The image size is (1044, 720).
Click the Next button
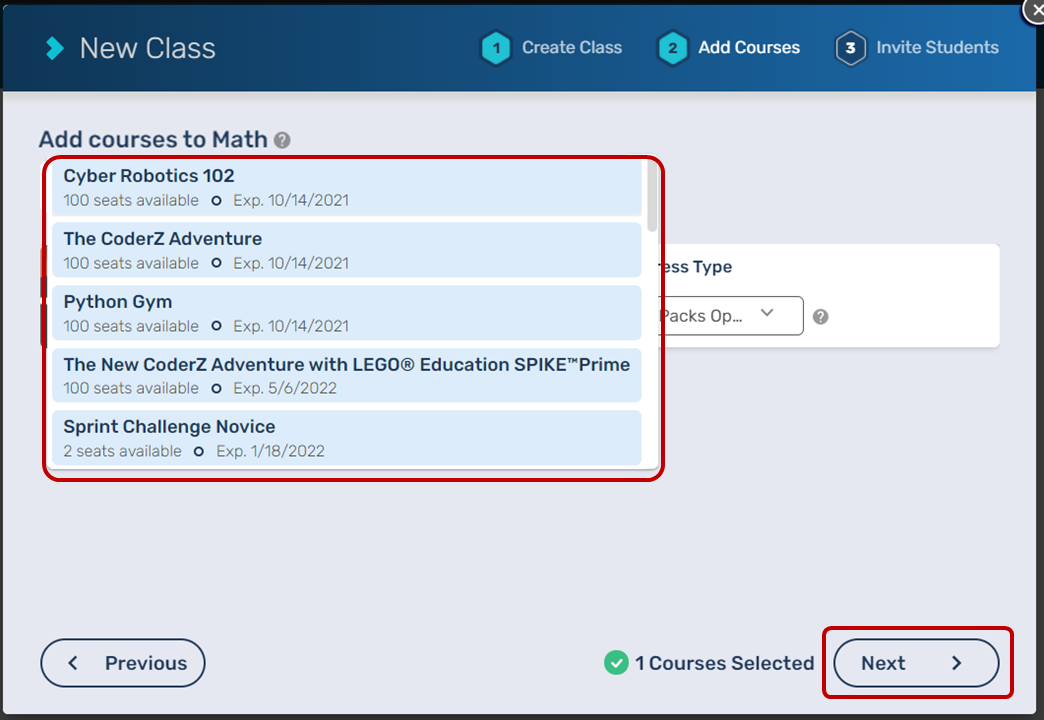(x=916, y=663)
